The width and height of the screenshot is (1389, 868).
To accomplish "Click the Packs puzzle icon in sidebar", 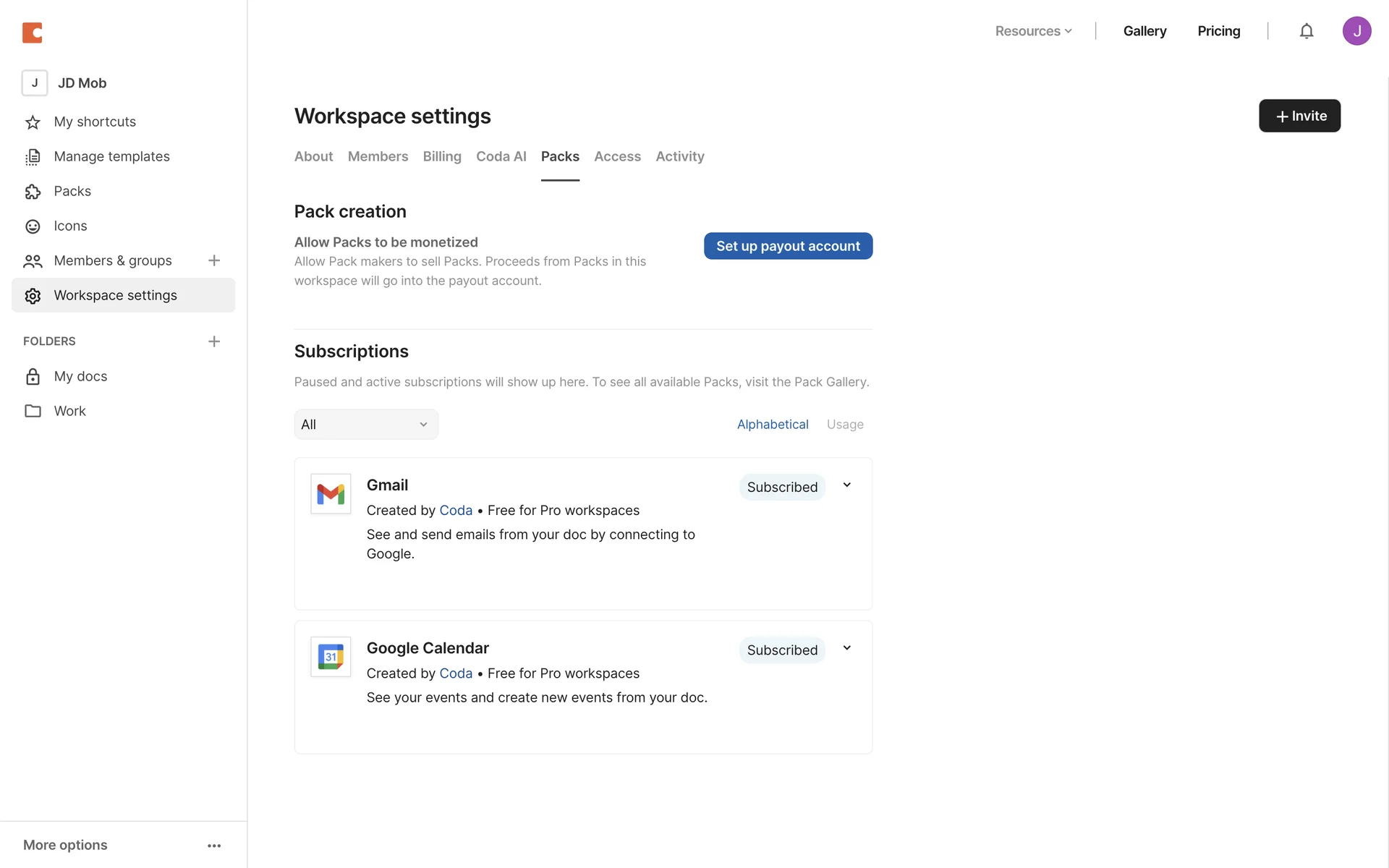I will pyautogui.click(x=33, y=192).
